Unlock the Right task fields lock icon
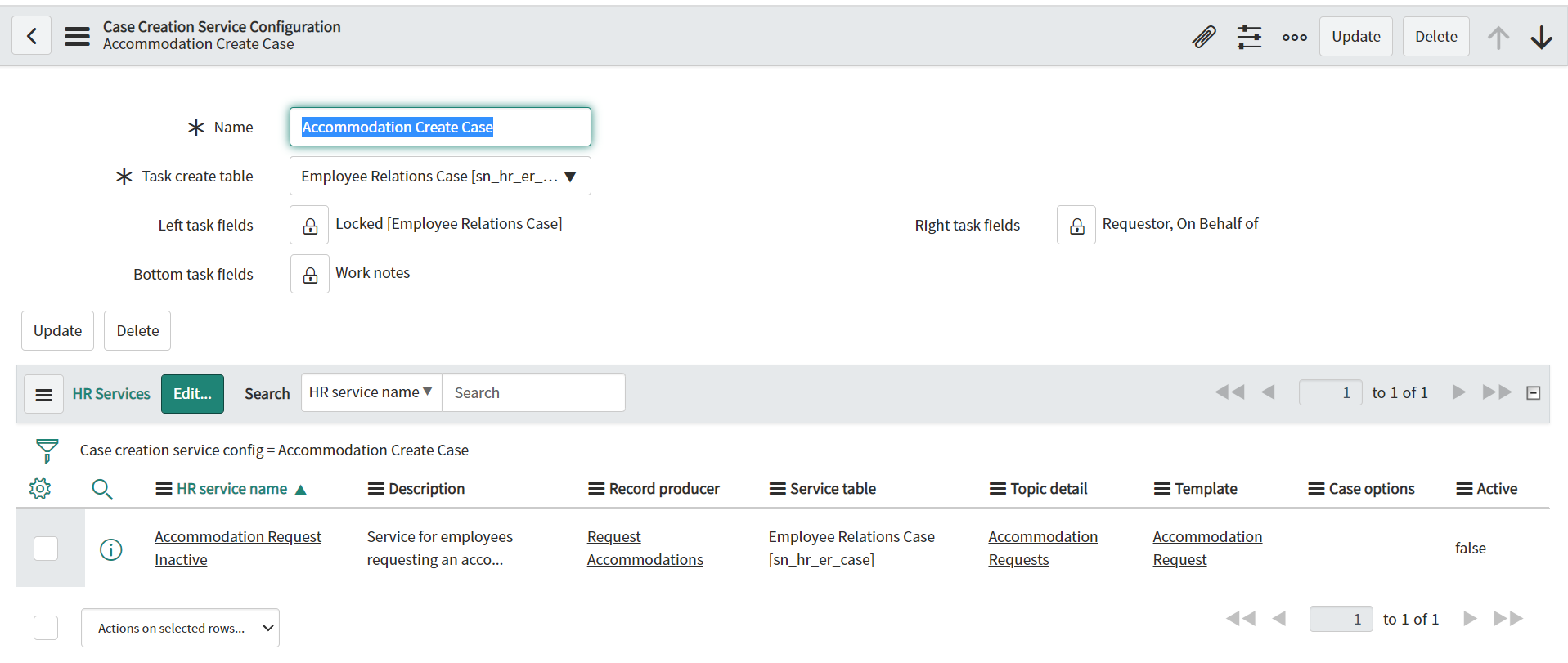This screenshot has width=1568, height=663. (1076, 225)
